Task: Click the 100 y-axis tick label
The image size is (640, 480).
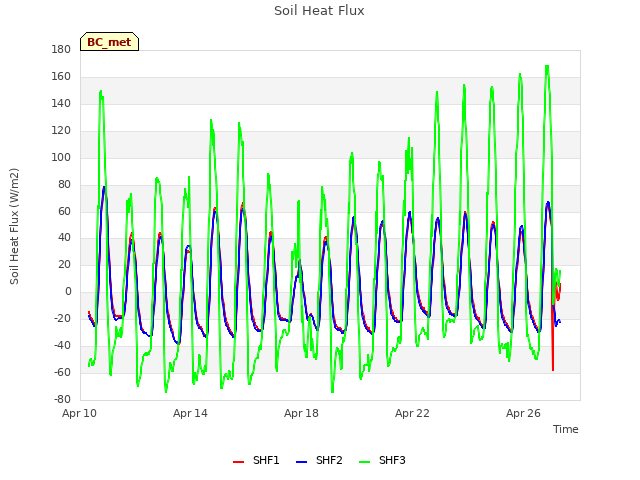Action: pyautogui.click(x=61, y=157)
